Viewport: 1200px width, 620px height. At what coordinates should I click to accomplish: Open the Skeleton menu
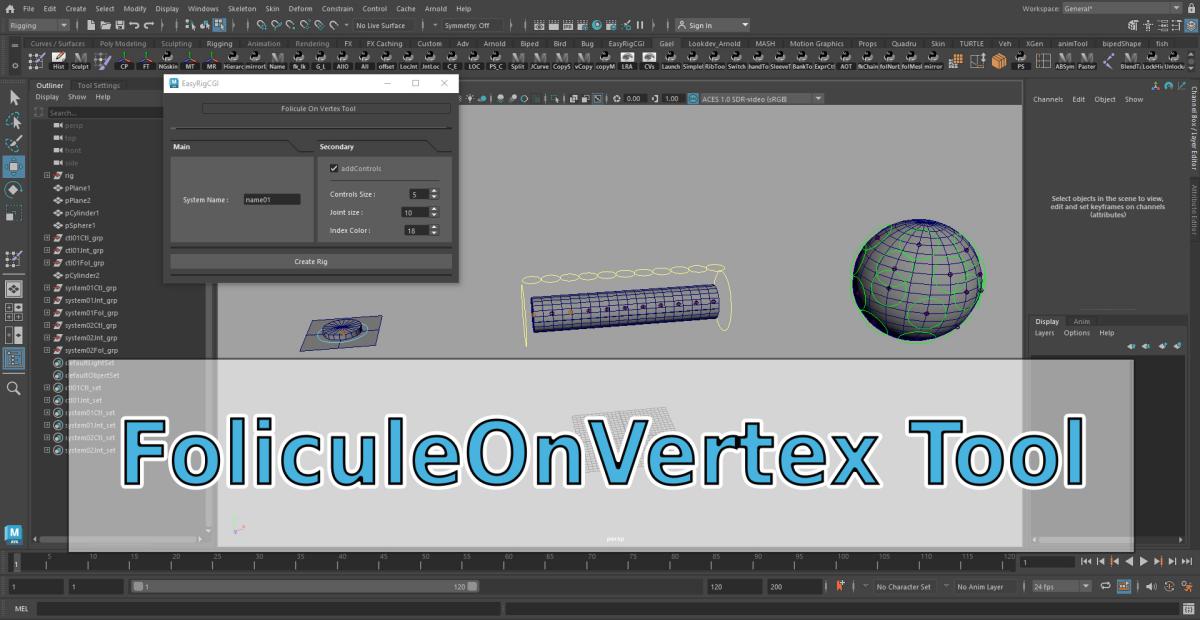(241, 8)
